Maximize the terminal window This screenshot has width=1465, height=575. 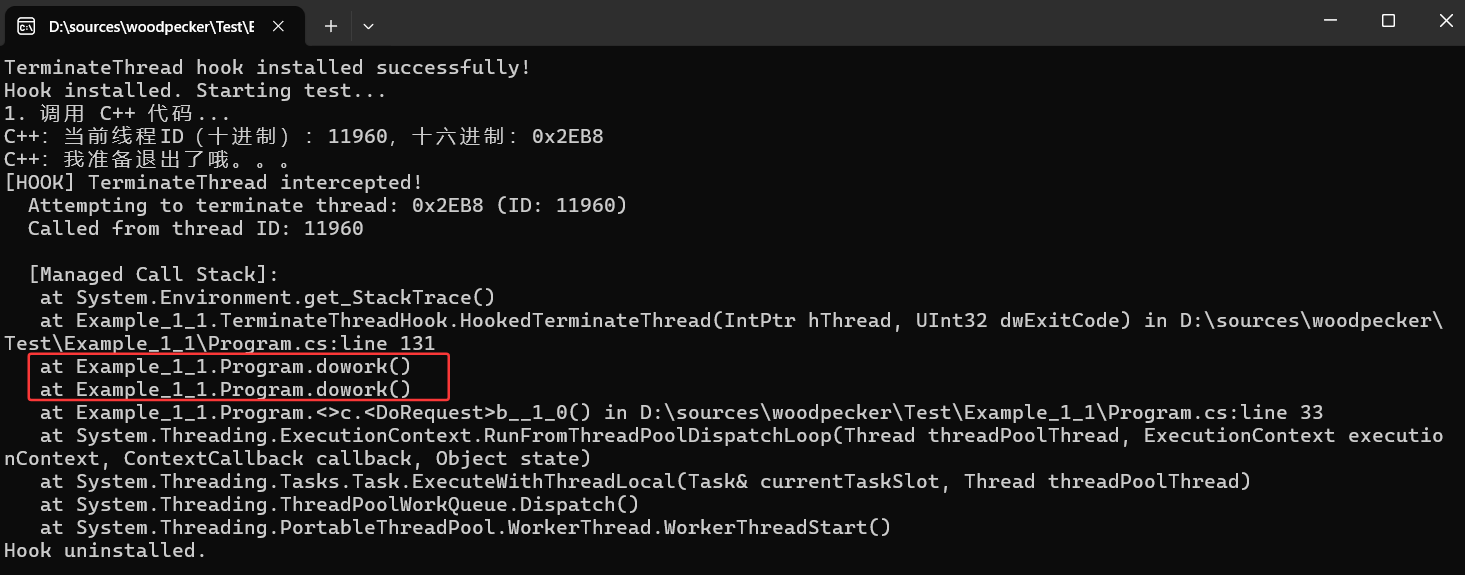[x=1388, y=21]
